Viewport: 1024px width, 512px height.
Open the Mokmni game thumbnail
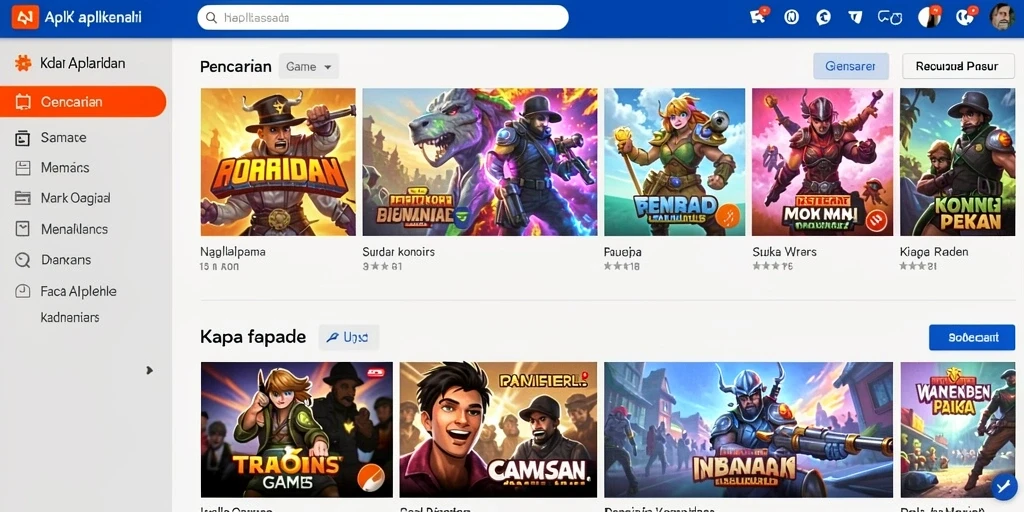click(x=823, y=162)
